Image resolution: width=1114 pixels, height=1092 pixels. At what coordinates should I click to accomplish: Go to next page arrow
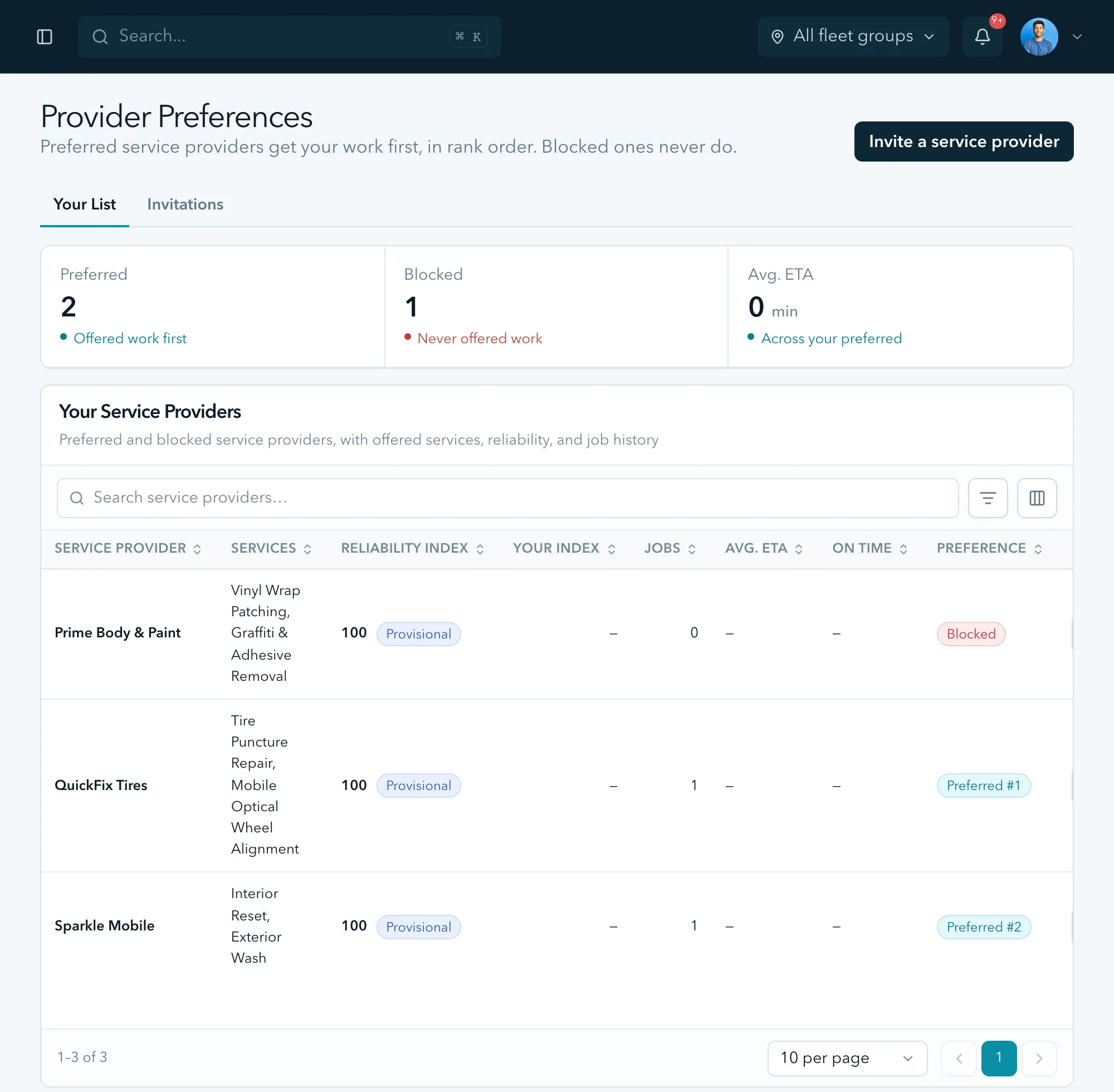point(1039,1057)
